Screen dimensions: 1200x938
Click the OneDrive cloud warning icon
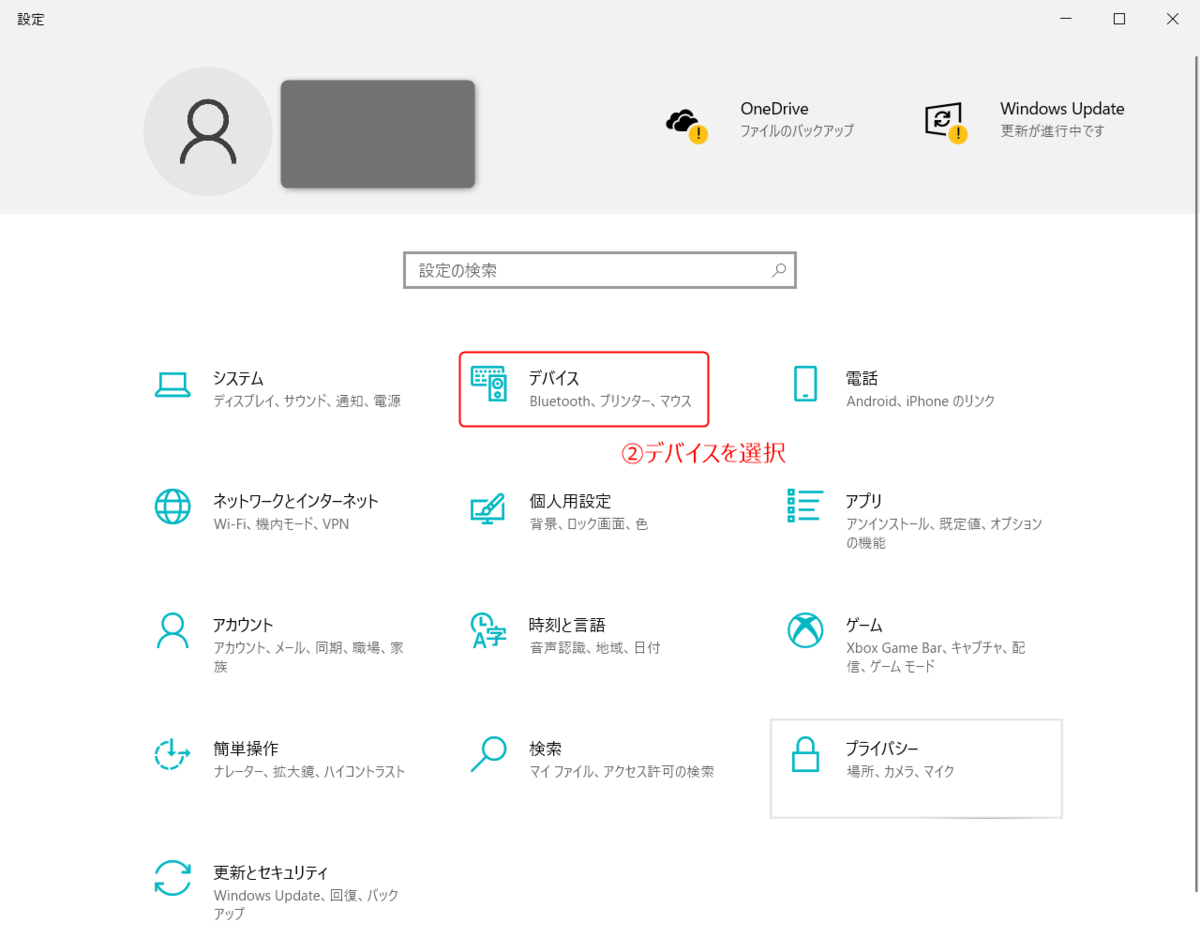click(x=686, y=124)
